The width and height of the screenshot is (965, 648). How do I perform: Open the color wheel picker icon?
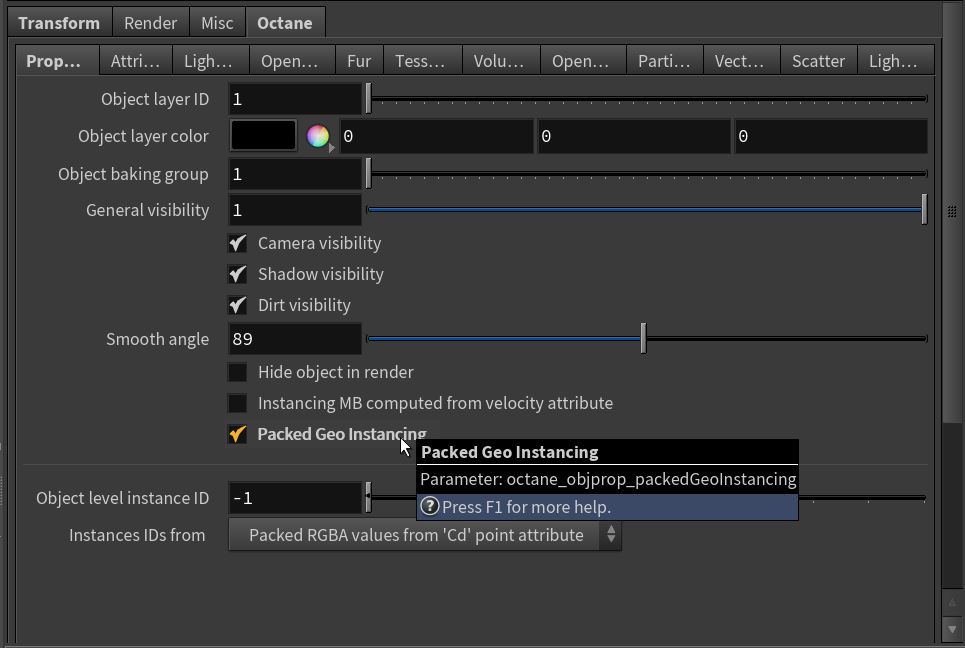(317, 137)
